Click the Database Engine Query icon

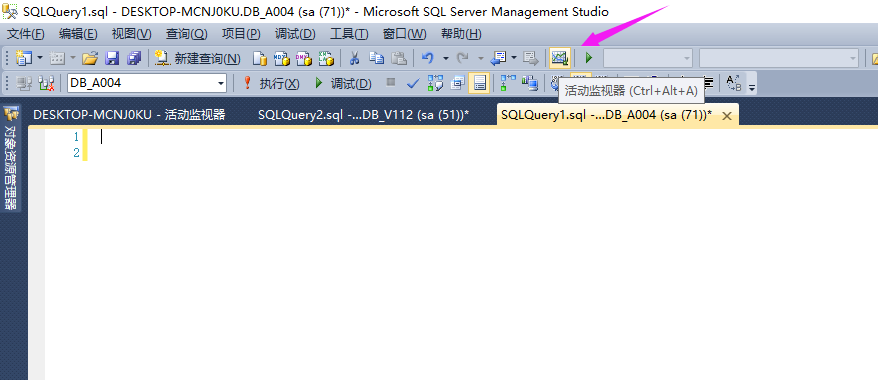click(259, 58)
